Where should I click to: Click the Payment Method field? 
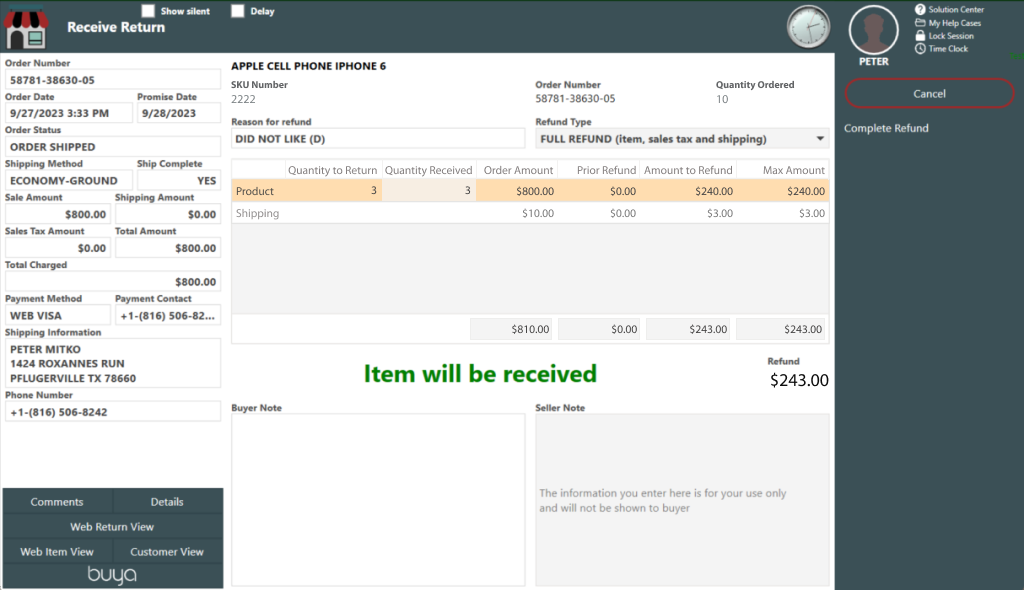(58, 316)
